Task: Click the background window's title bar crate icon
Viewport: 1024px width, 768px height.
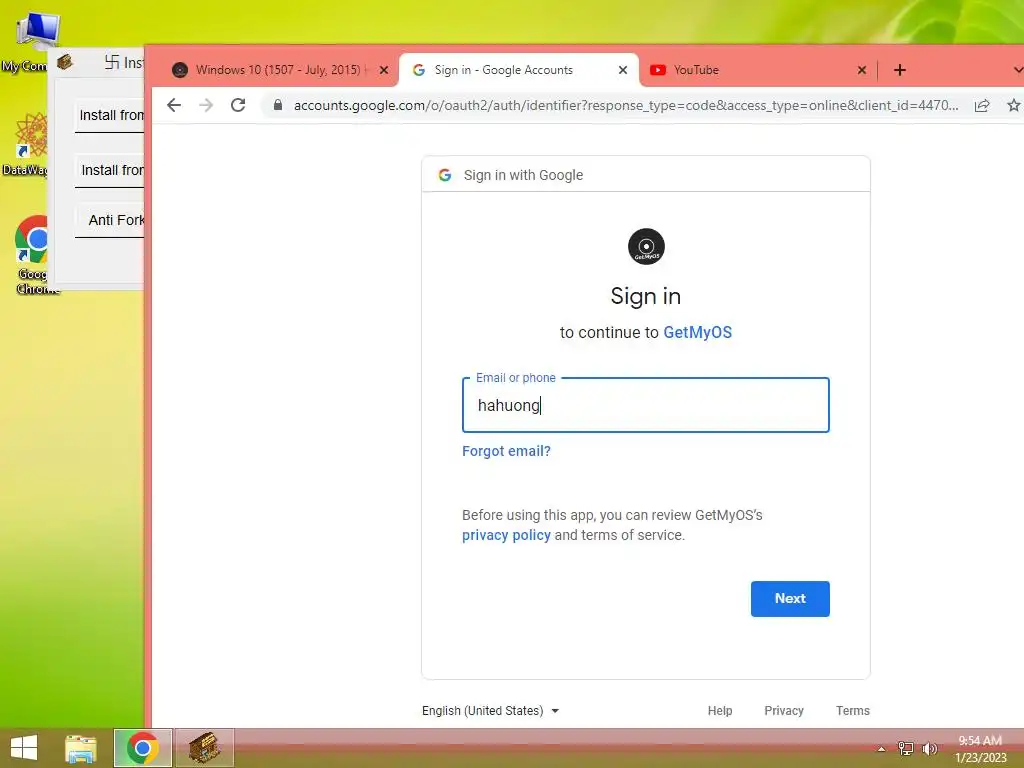Action: [x=65, y=62]
